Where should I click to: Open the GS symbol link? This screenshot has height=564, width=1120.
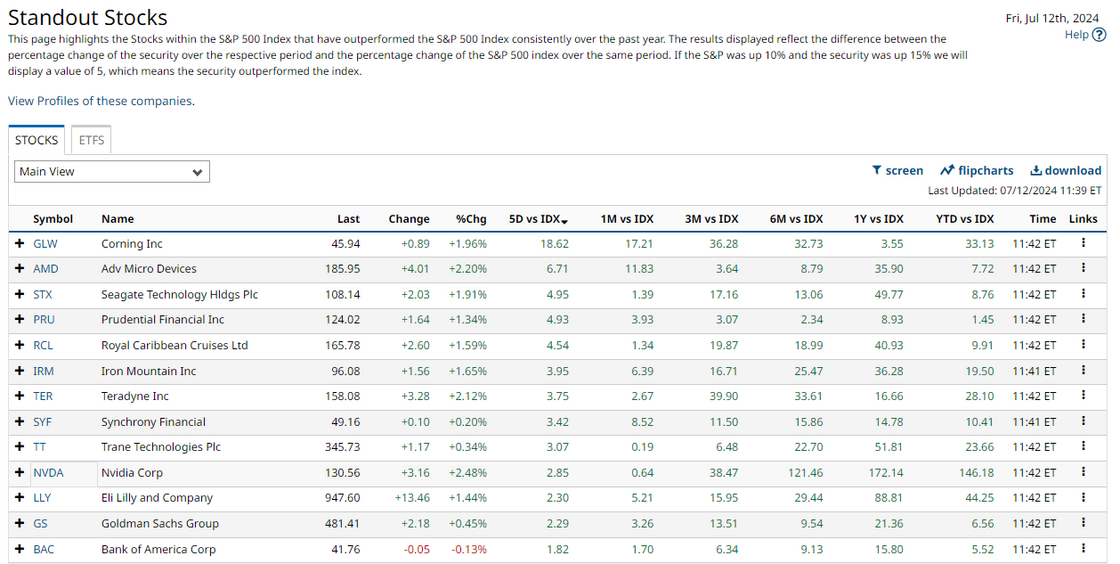(40, 523)
